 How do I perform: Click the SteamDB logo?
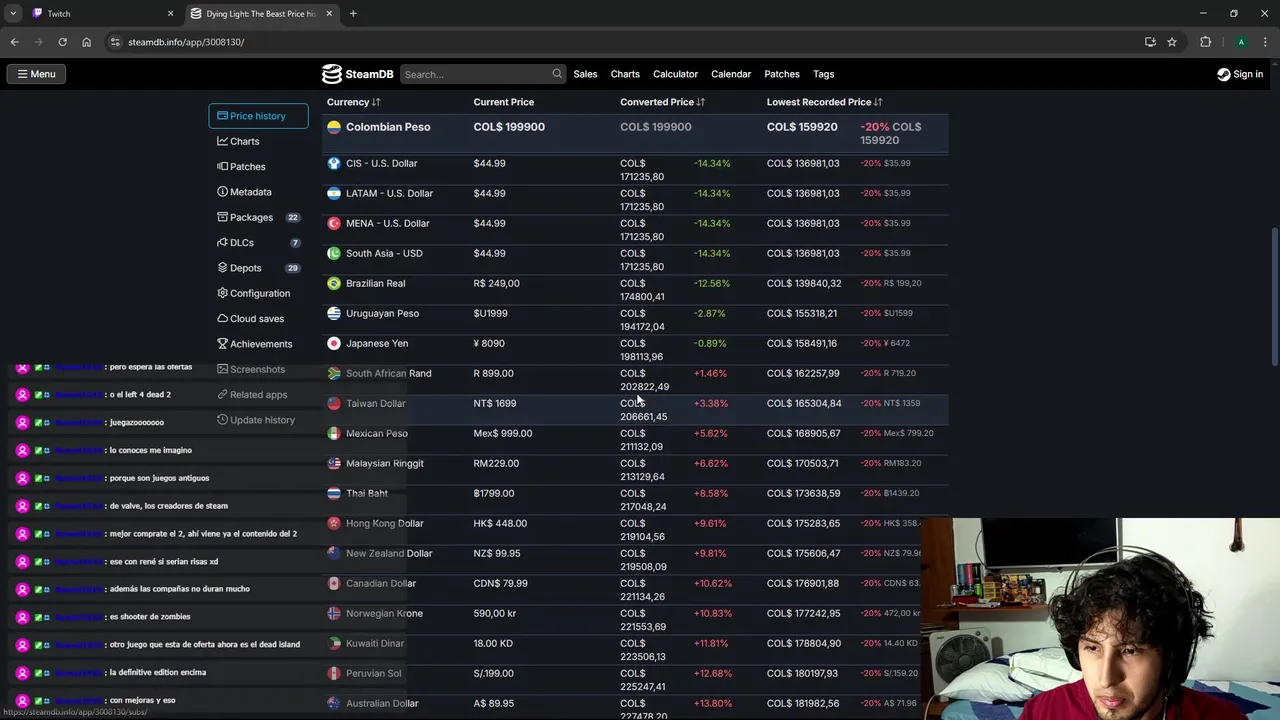pos(357,74)
